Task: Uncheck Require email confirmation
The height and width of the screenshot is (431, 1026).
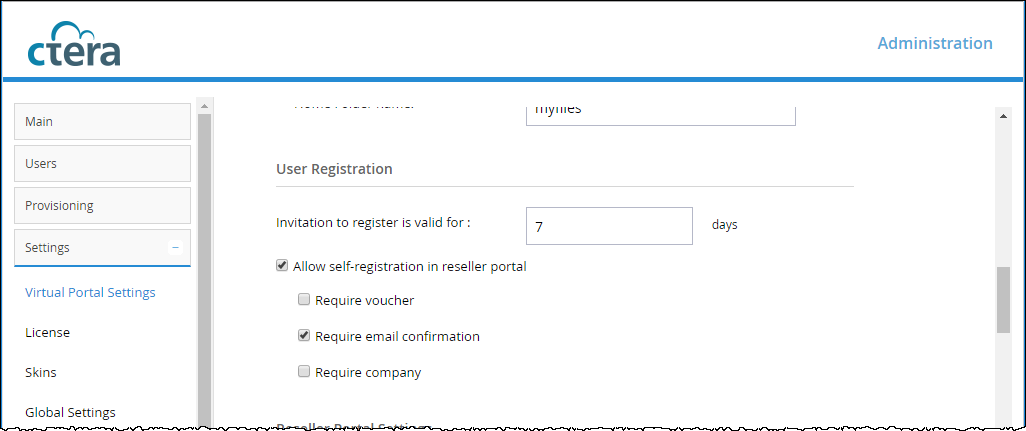Action: point(304,336)
